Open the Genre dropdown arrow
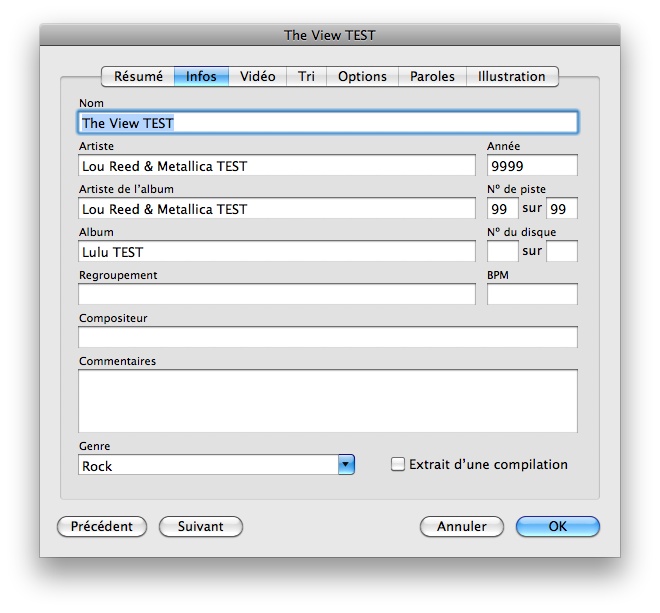The image size is (660, 613). point(346,465)
